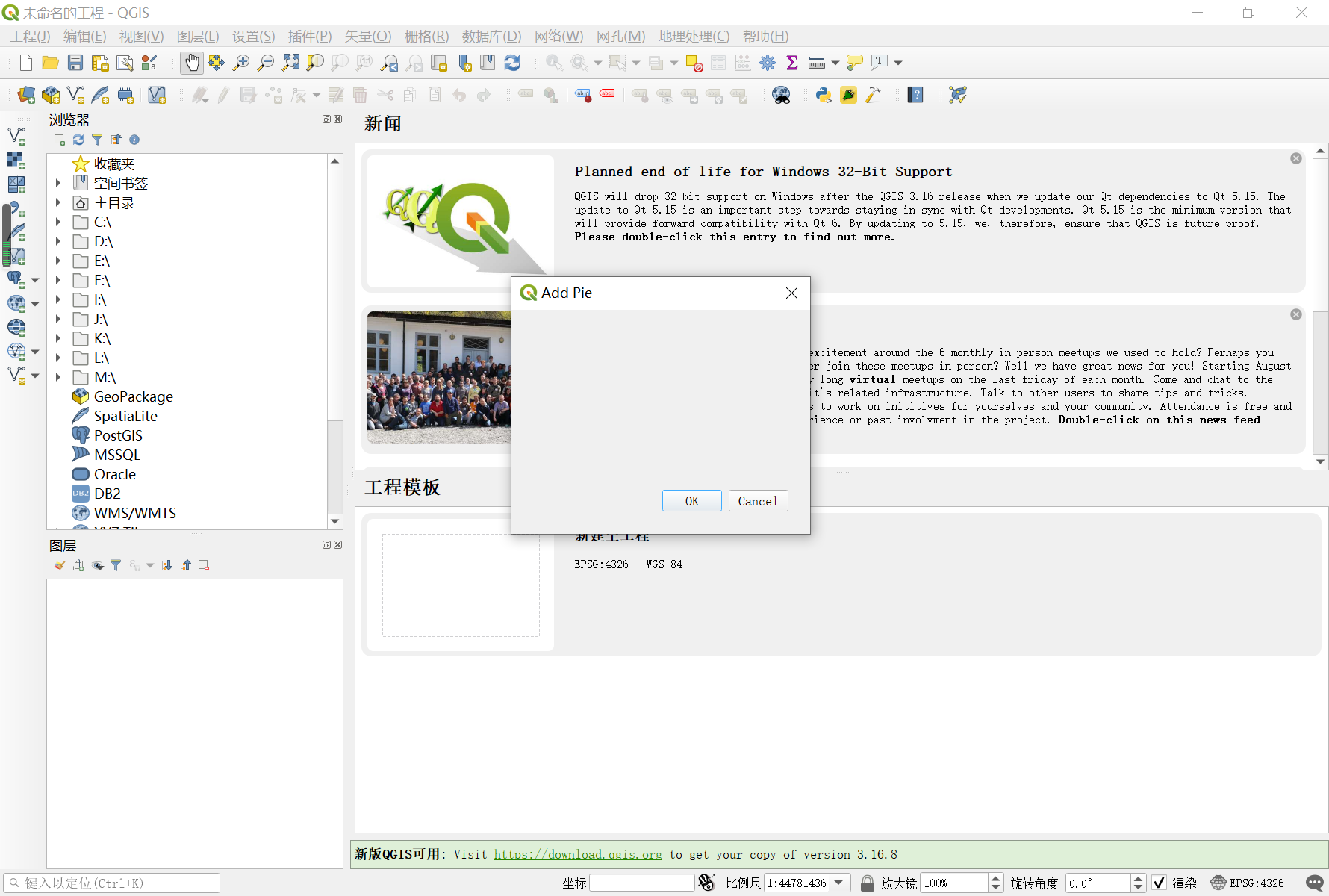
Task: Open the 图层(L) menu
Action: point(197,36)
